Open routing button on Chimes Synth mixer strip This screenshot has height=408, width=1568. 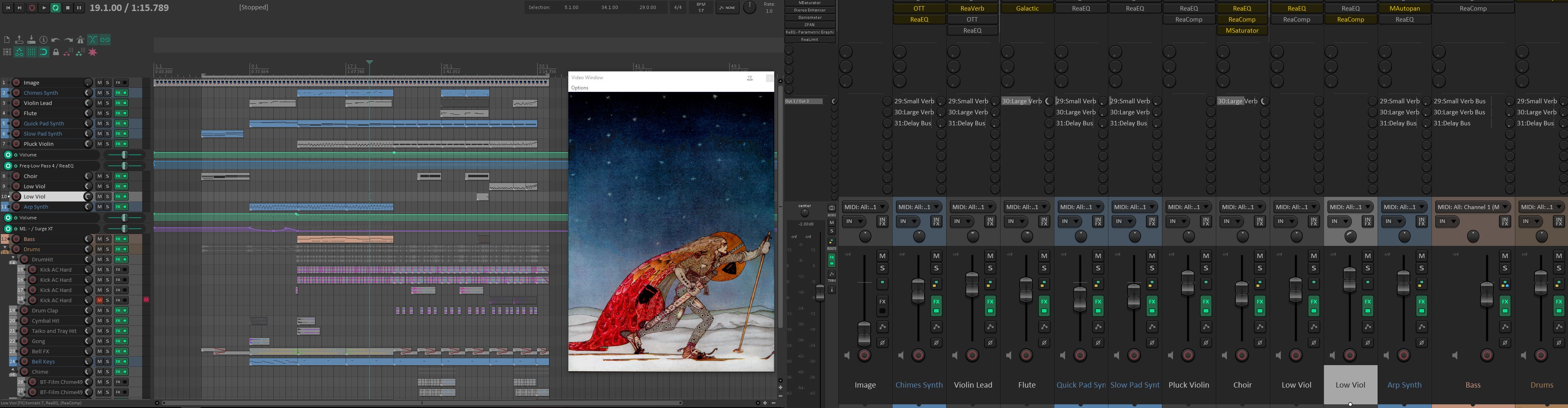point(937,284)
